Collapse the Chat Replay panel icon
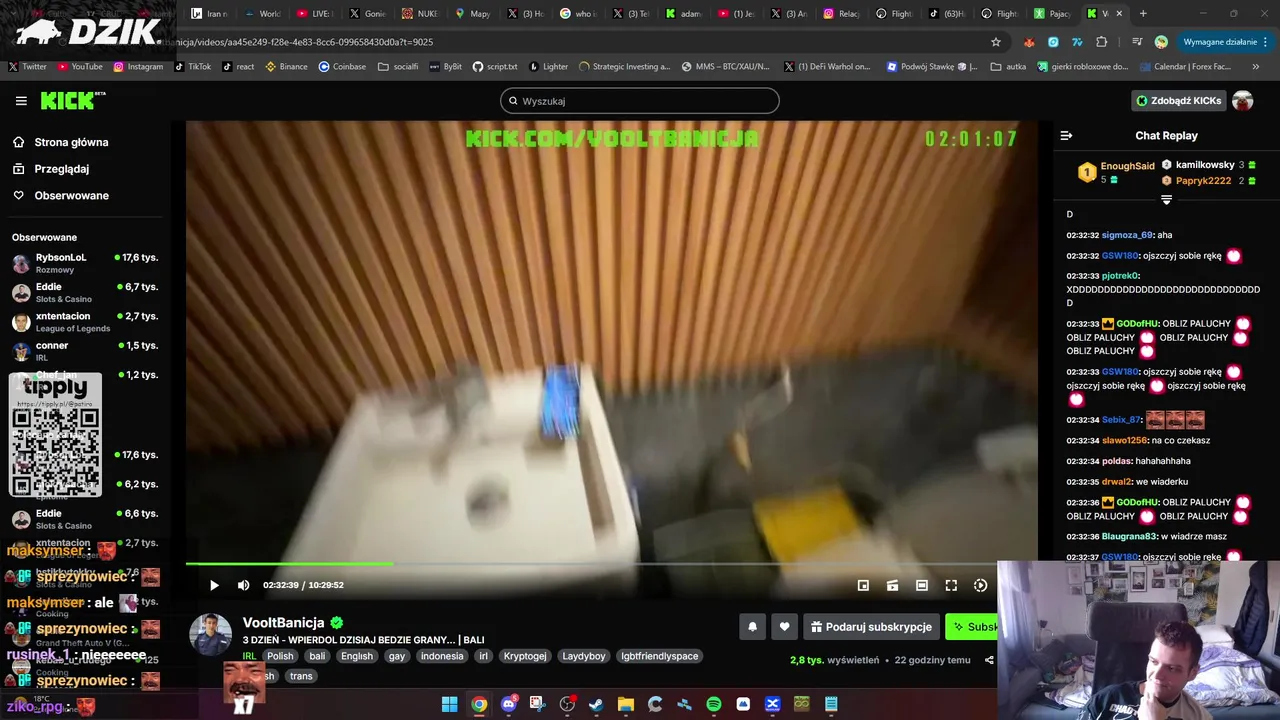 point(1066,135)
